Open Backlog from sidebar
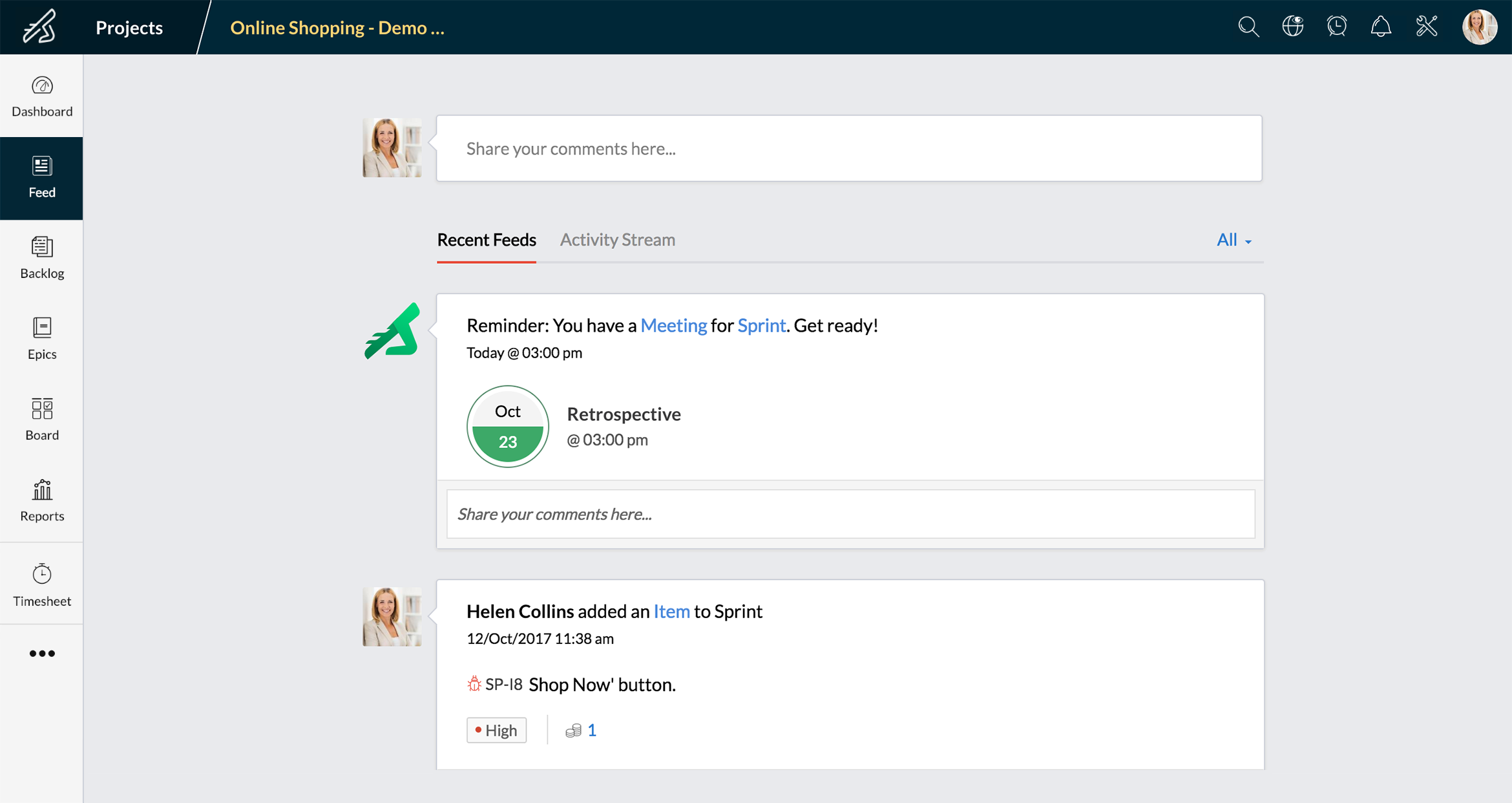 (x=42, y=259)
